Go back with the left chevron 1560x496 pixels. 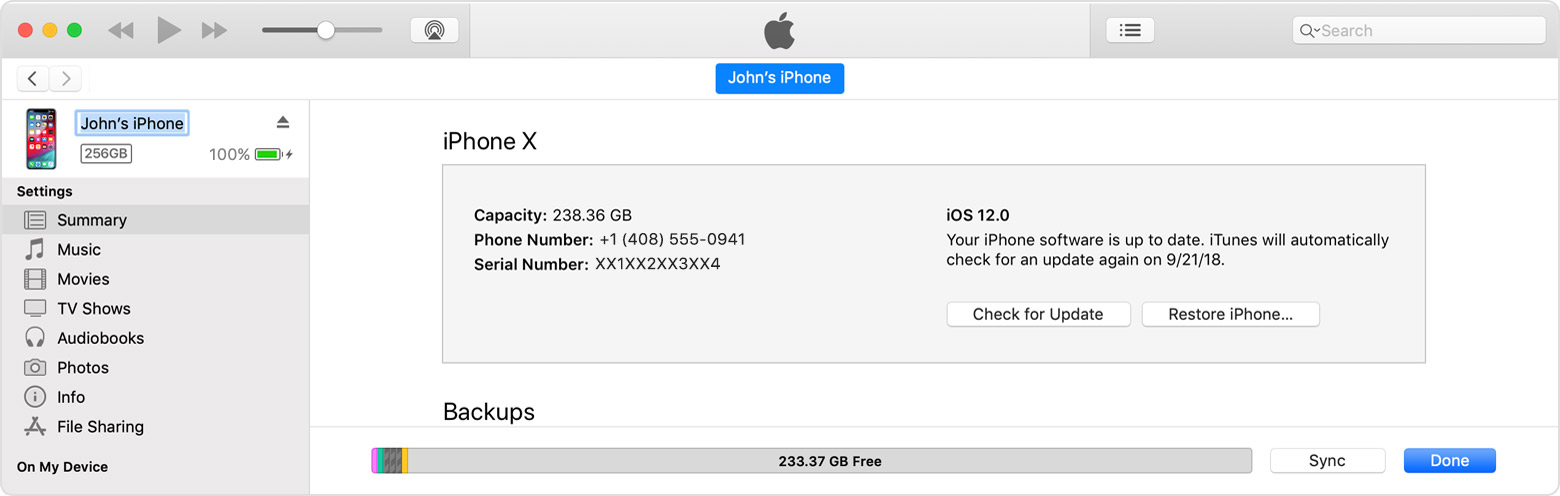33,79
